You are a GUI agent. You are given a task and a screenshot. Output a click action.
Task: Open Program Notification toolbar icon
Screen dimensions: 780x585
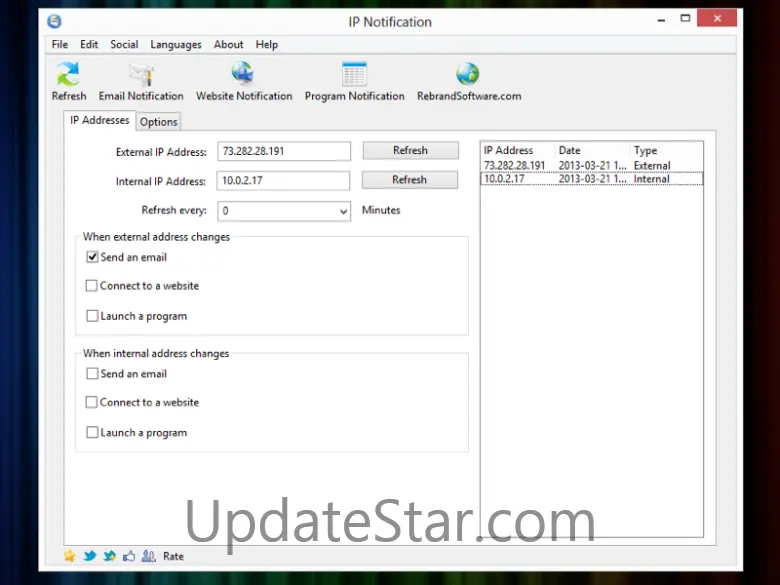(354, 74)
